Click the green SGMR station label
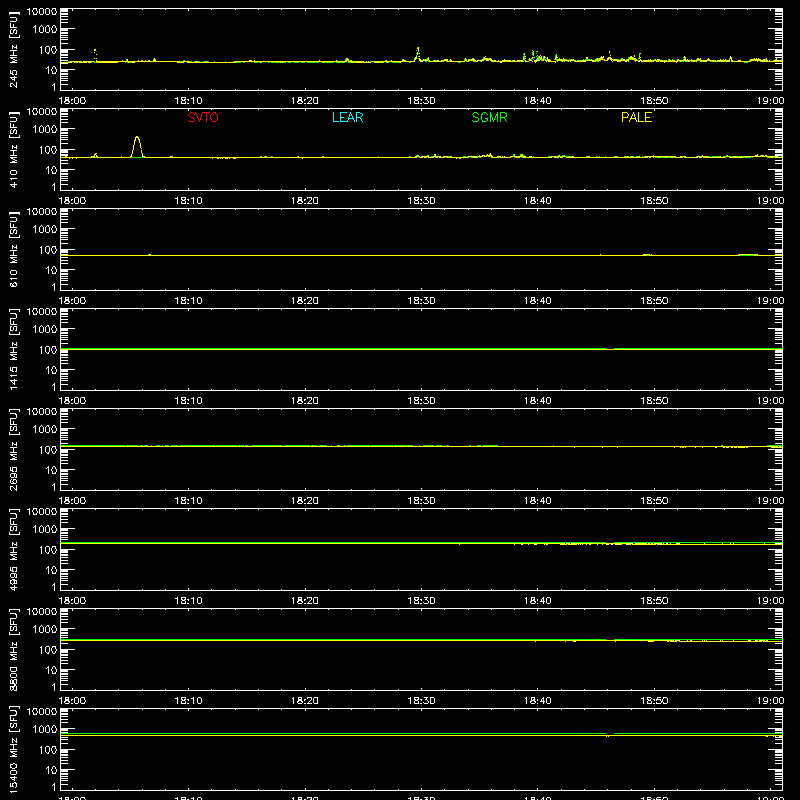The height and width of the screenshot is (800, 800). [x=489, y=117]
